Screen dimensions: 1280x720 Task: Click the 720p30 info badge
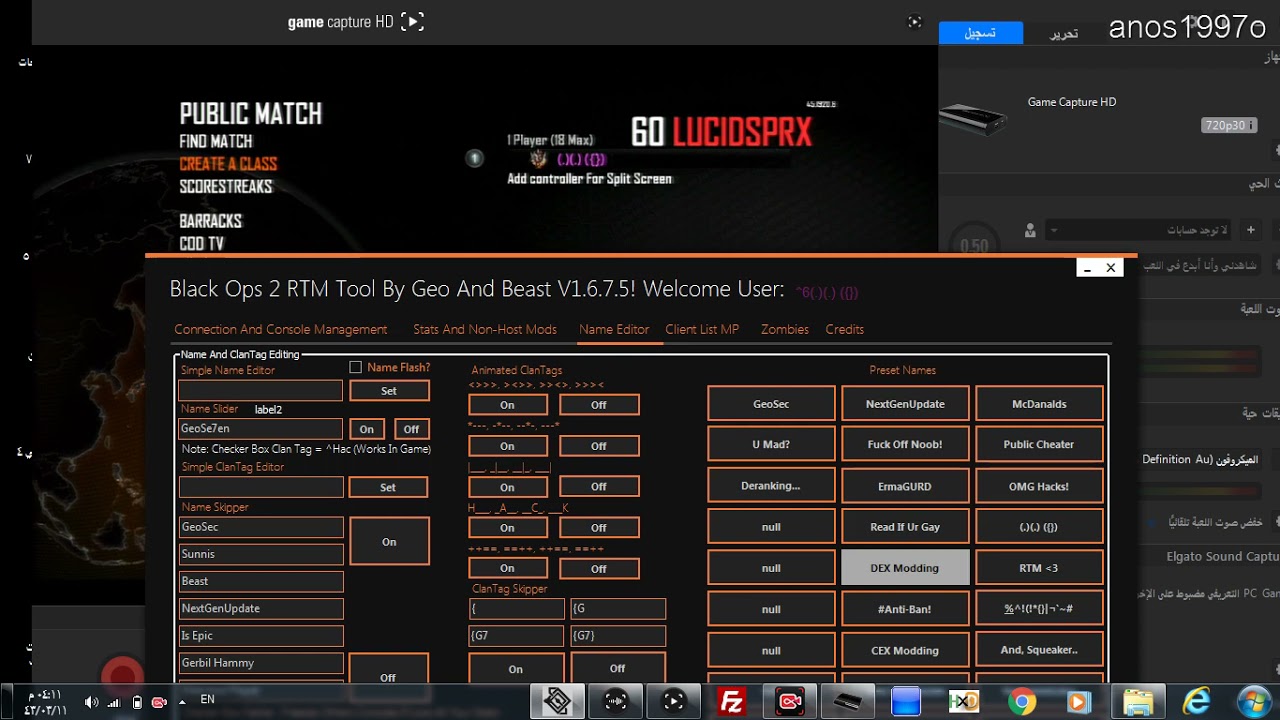click(x=1229, y=125)
